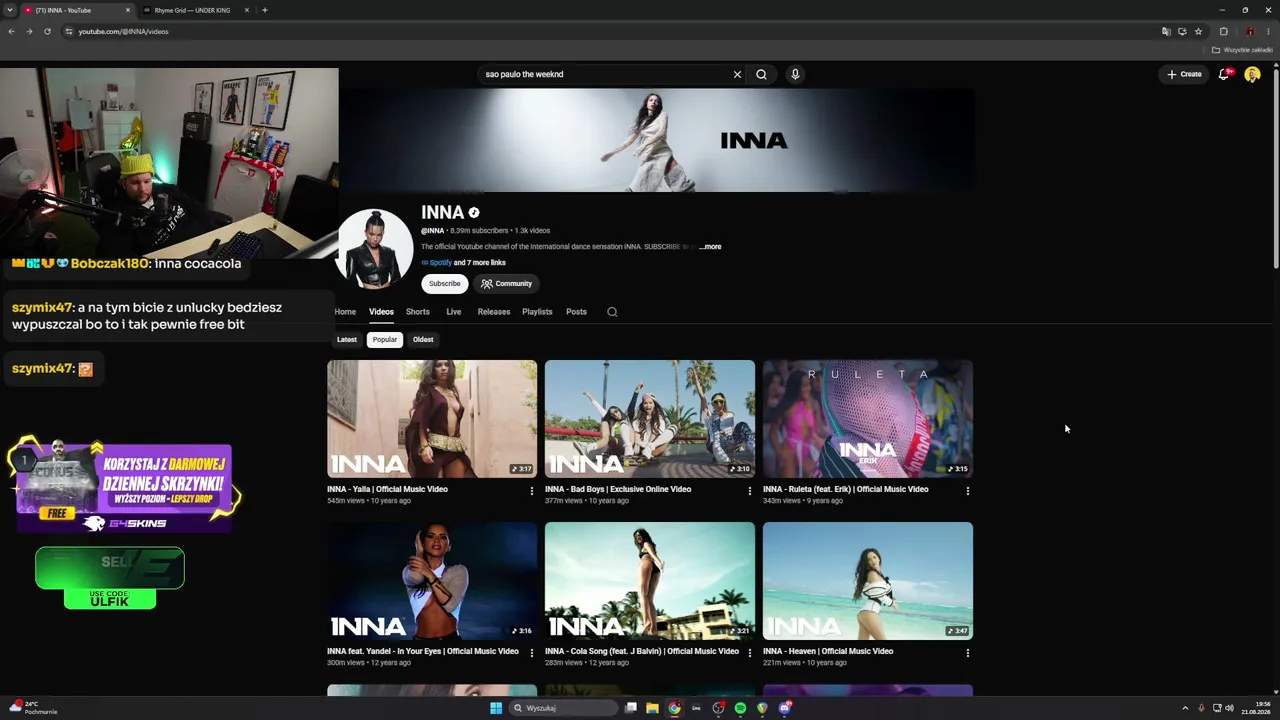The width and height of the screenshot is (1280, 720).
Task: Play the INNA - Bad Boys thumbnail
Action: coord(650,419)
